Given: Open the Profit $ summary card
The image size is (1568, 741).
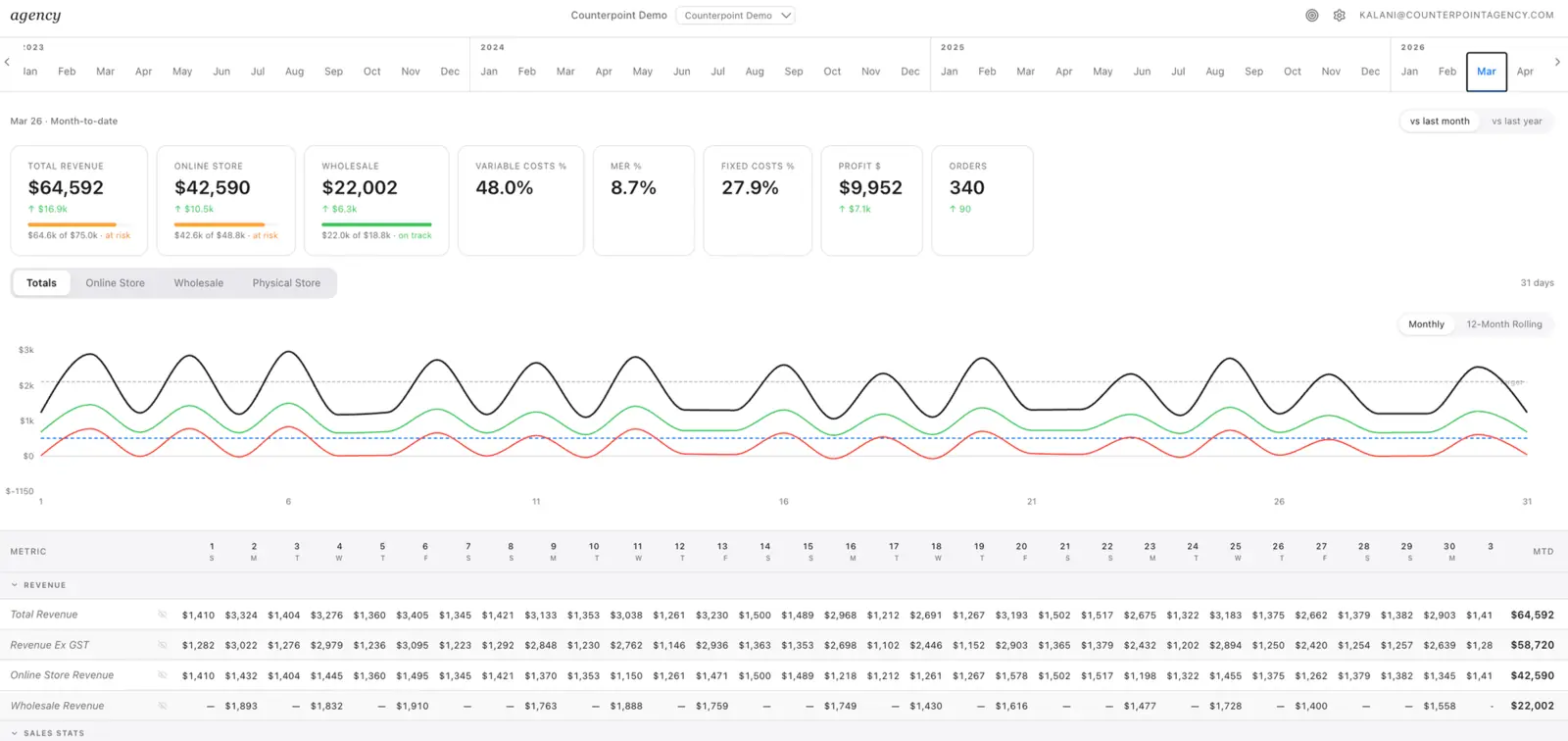Looking at the screenshot, I should [x=871, y=201].
